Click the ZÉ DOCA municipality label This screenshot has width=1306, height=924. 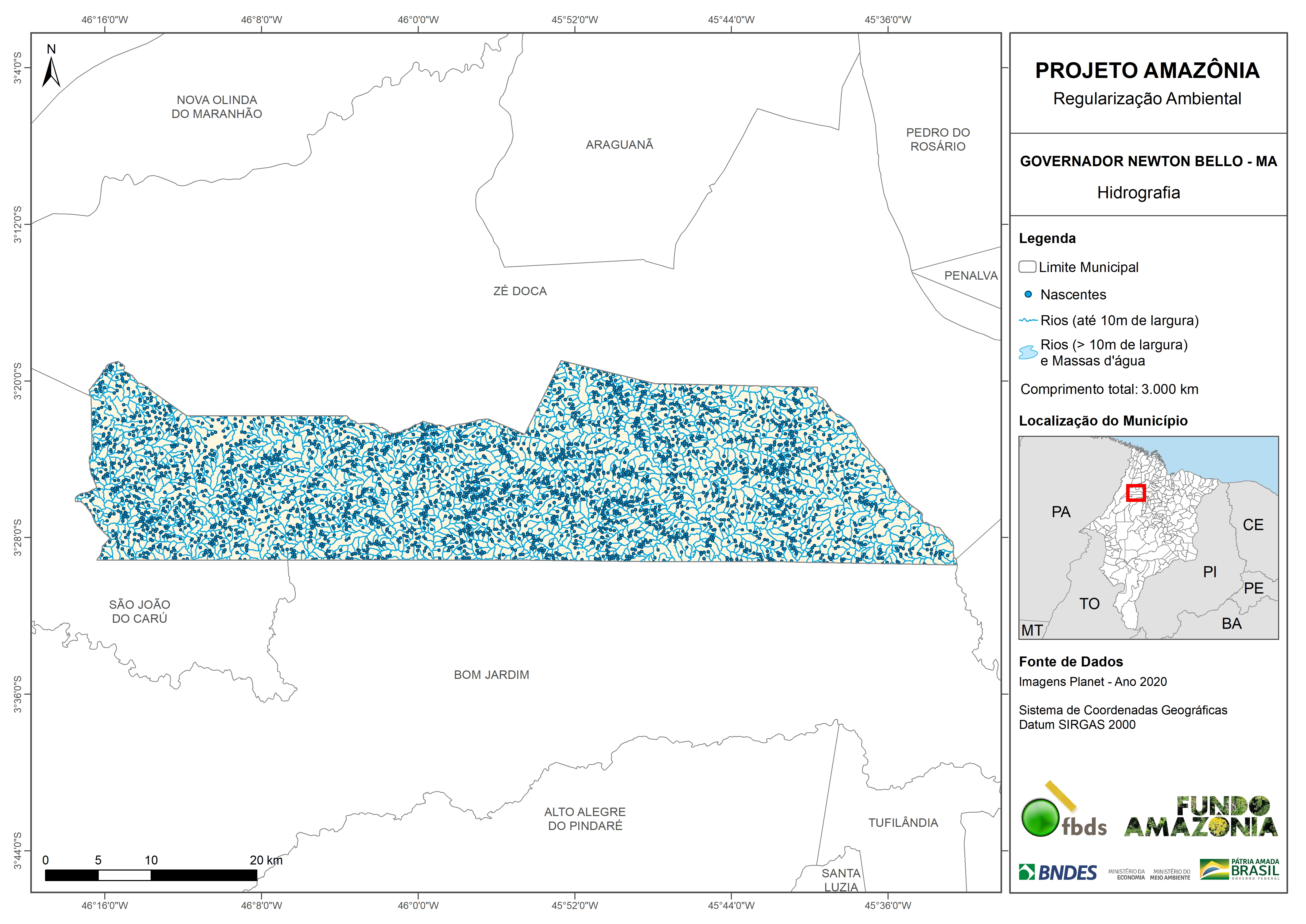tap(520, 291)
